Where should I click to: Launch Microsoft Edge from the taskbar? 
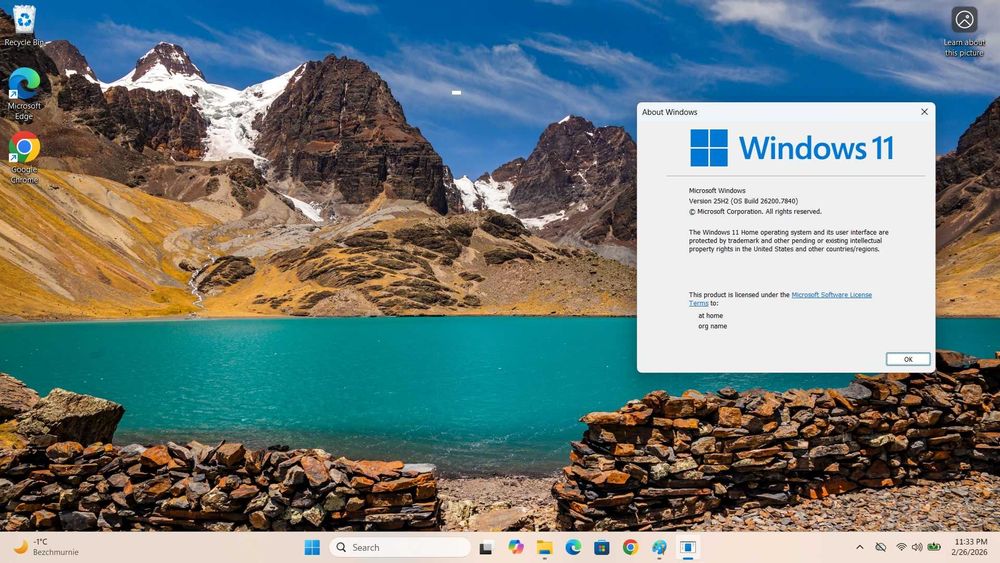click(x=573, y=547)
